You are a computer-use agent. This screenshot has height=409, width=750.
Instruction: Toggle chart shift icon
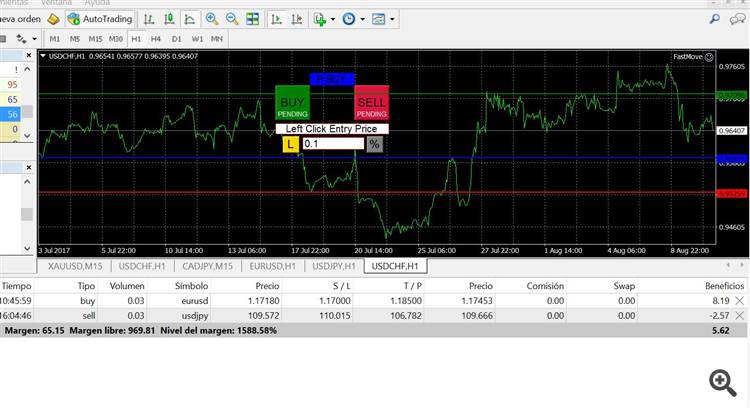(x=297, y=19)
